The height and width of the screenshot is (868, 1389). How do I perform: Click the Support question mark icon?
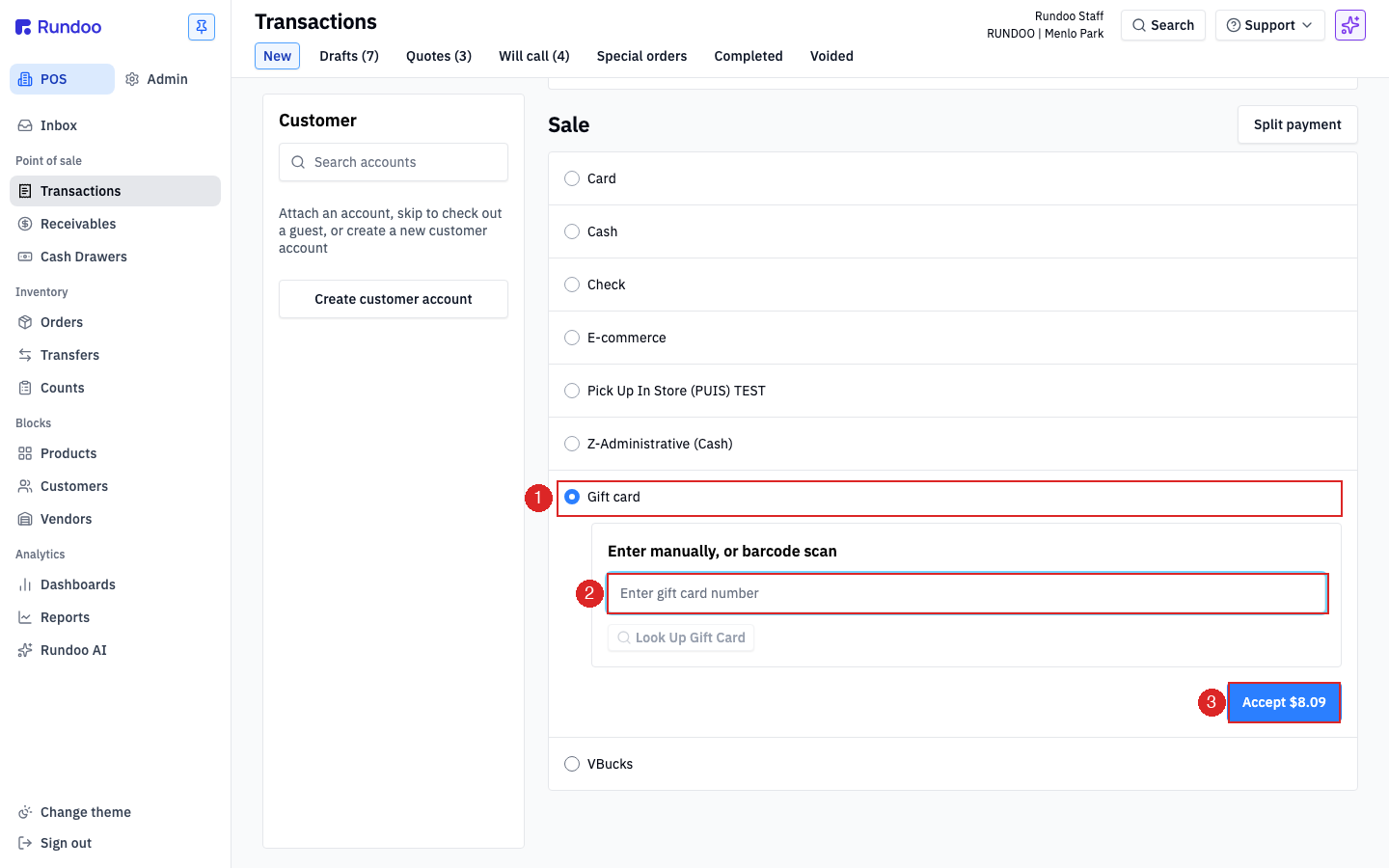pos(1233,25)
